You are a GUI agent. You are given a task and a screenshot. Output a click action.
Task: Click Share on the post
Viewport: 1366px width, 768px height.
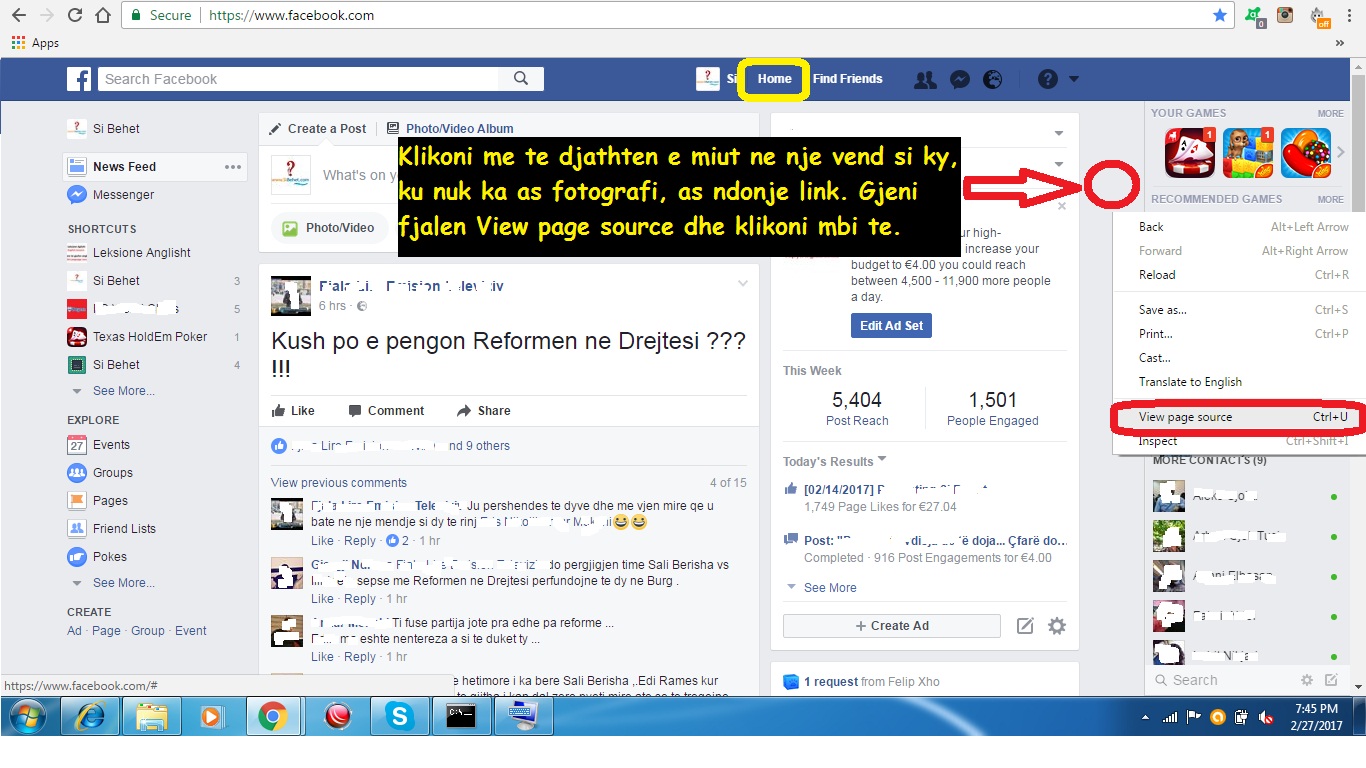pos(484,411)
